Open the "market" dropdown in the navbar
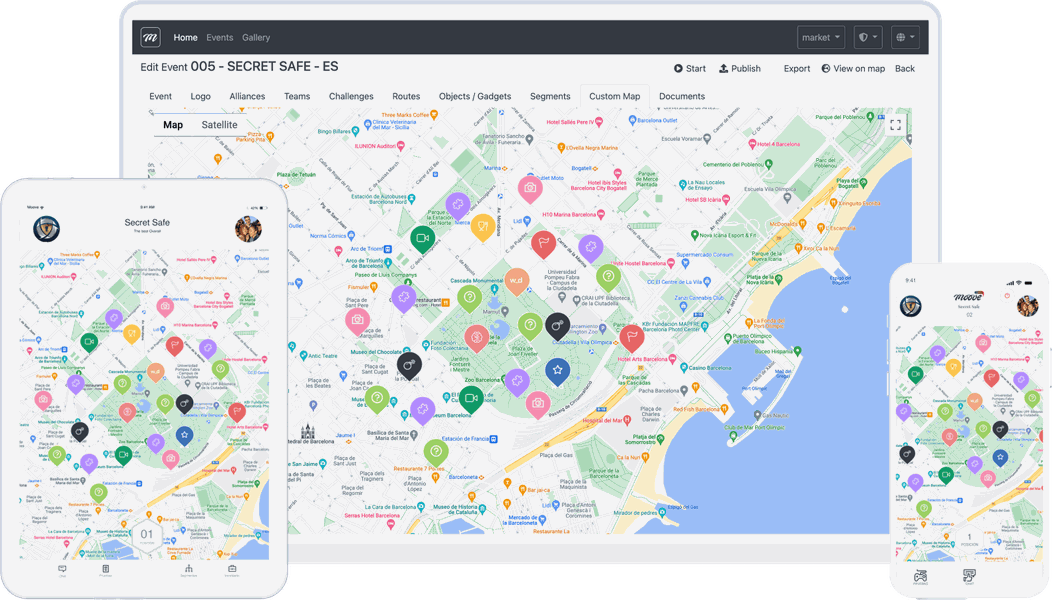The width and height of the screenshot is (1052, 600). 821,38
